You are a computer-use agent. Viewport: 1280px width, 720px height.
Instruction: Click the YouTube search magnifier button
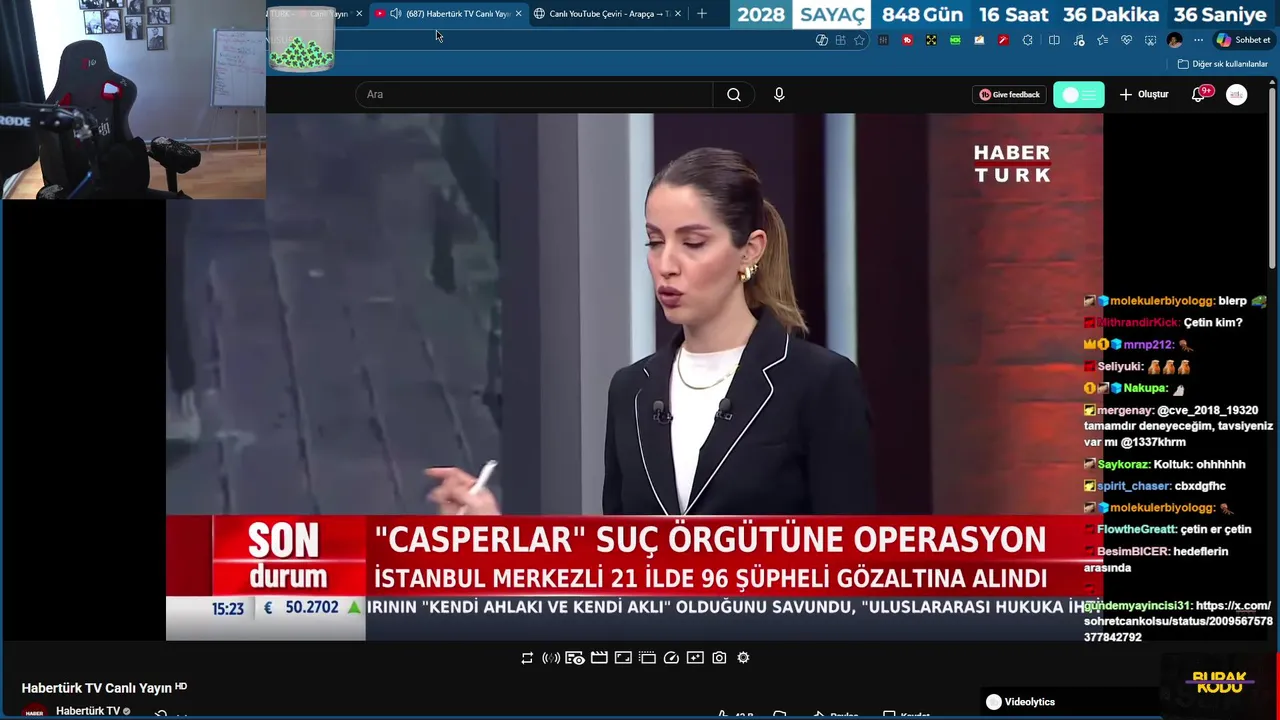[x=734, y=94]
